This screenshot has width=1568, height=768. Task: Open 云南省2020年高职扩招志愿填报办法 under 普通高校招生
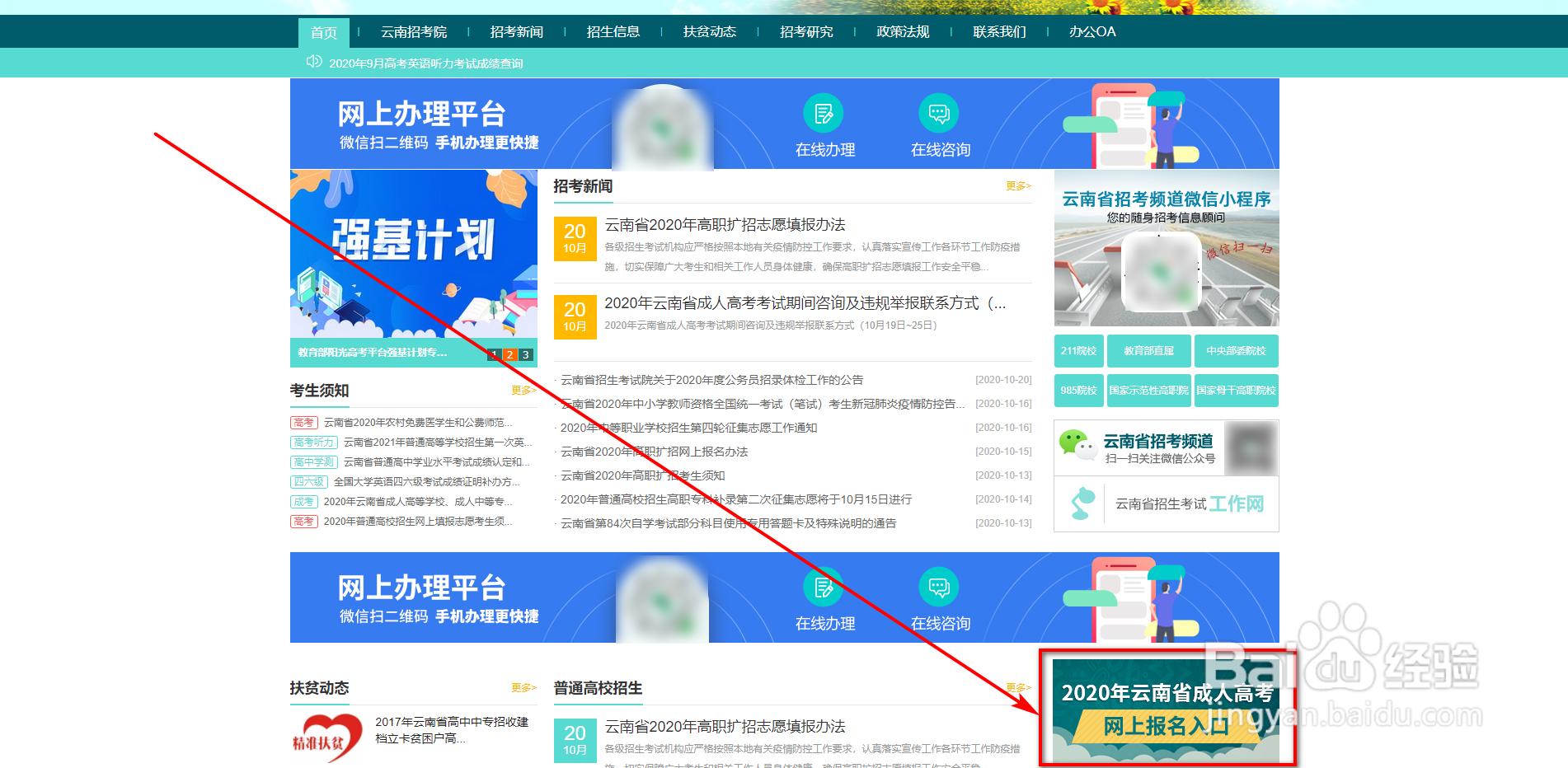click(725, 727)
